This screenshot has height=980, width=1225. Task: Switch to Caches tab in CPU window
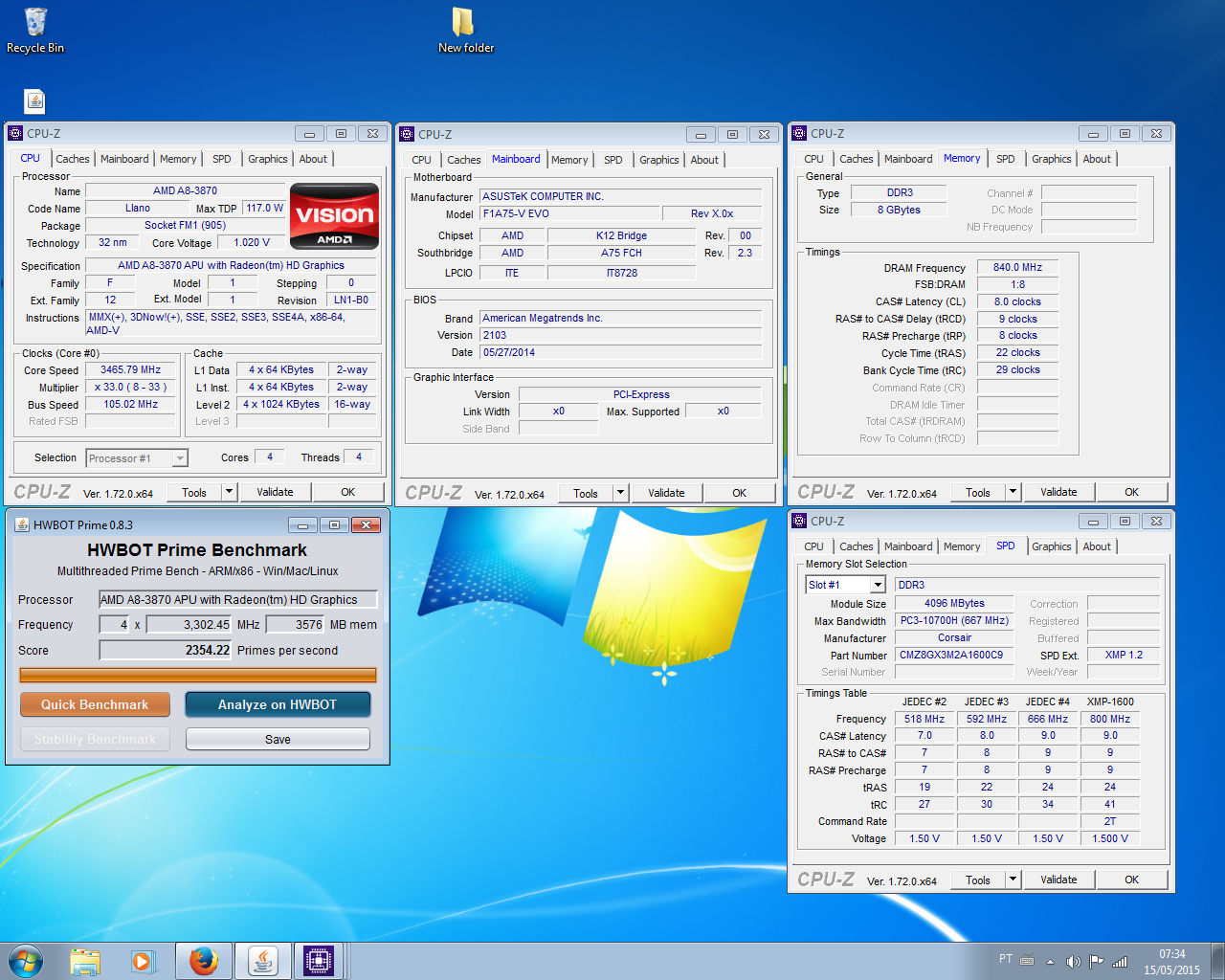pos(72,159)
